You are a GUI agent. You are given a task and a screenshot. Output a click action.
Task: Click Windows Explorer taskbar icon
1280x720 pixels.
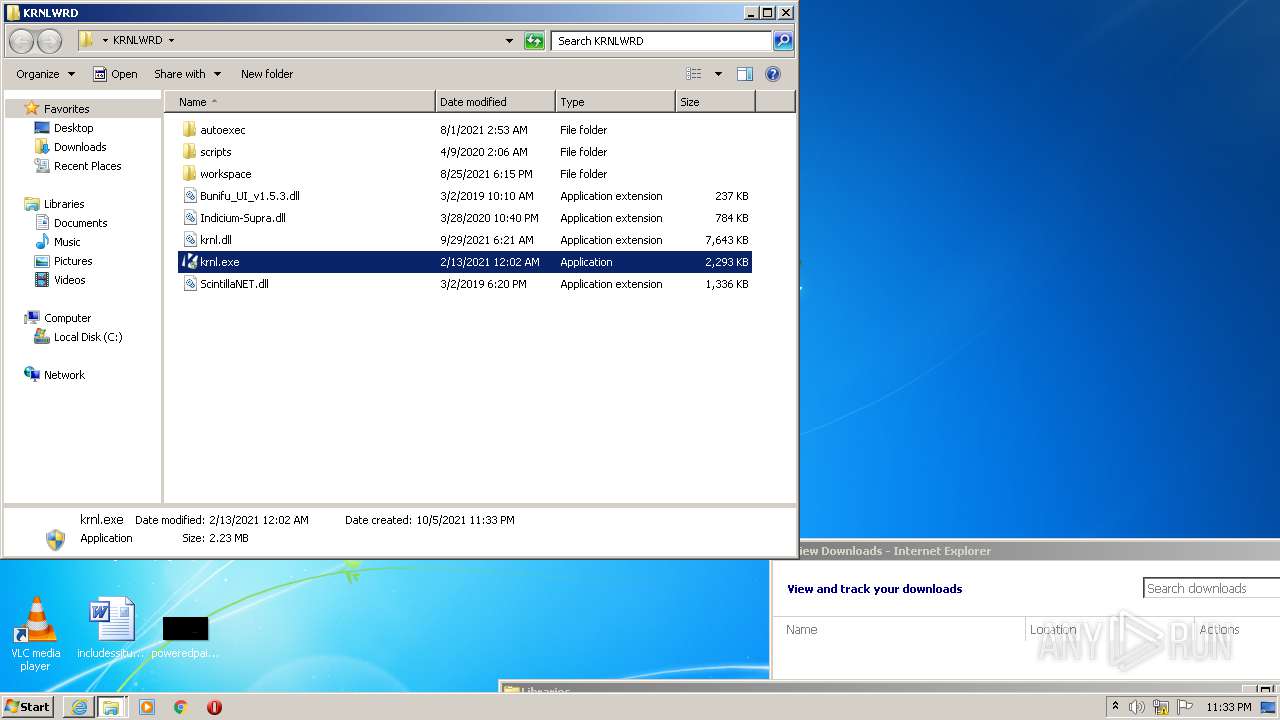(111, 707)
